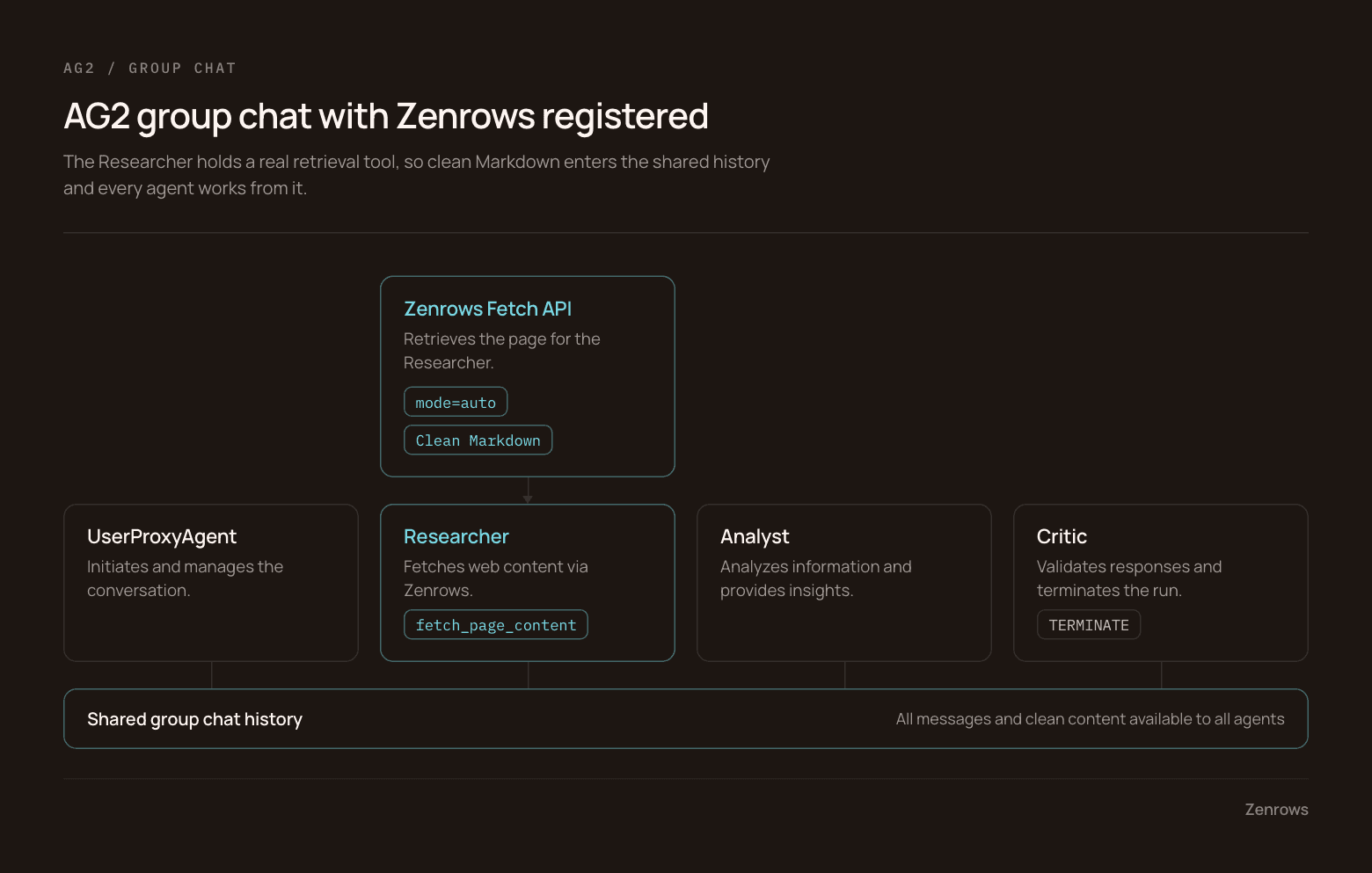Select the text "Retrieves the page for the Researcher."
Image resolution: width=1372 pixels, height=873 pixels.
(x=502, y=351)
